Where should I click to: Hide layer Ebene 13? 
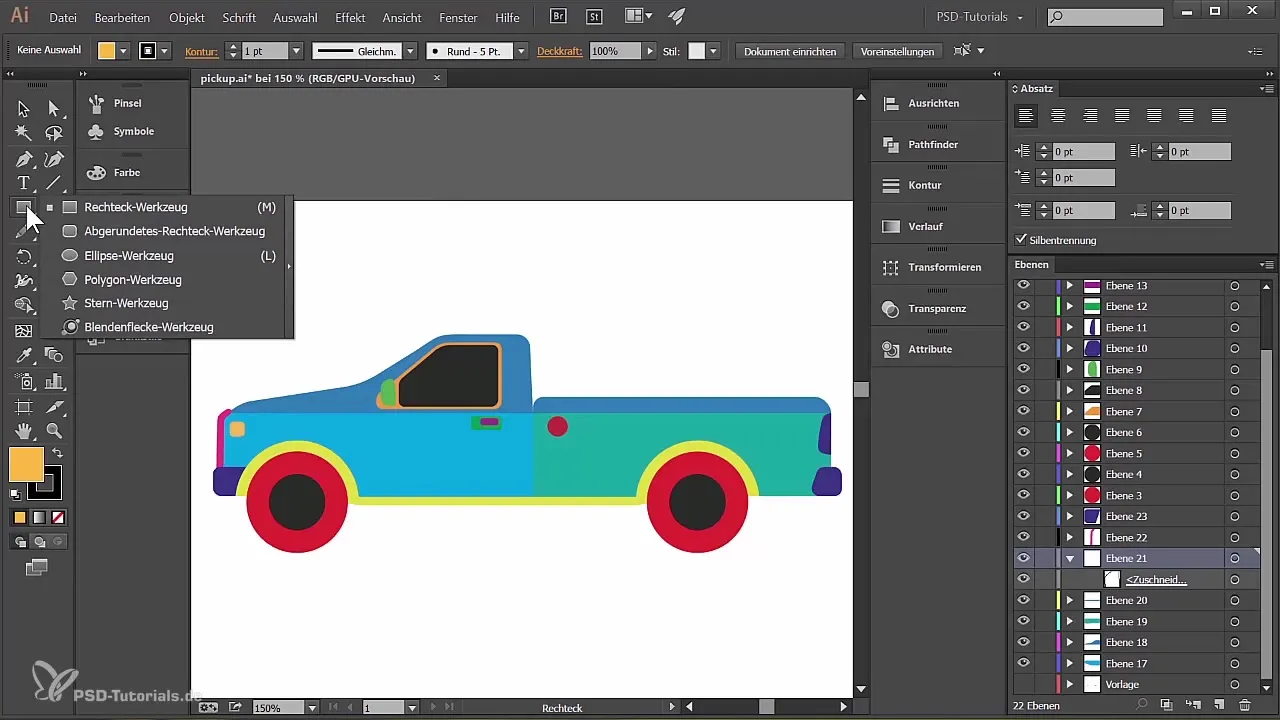click(x=1023, y=285)
